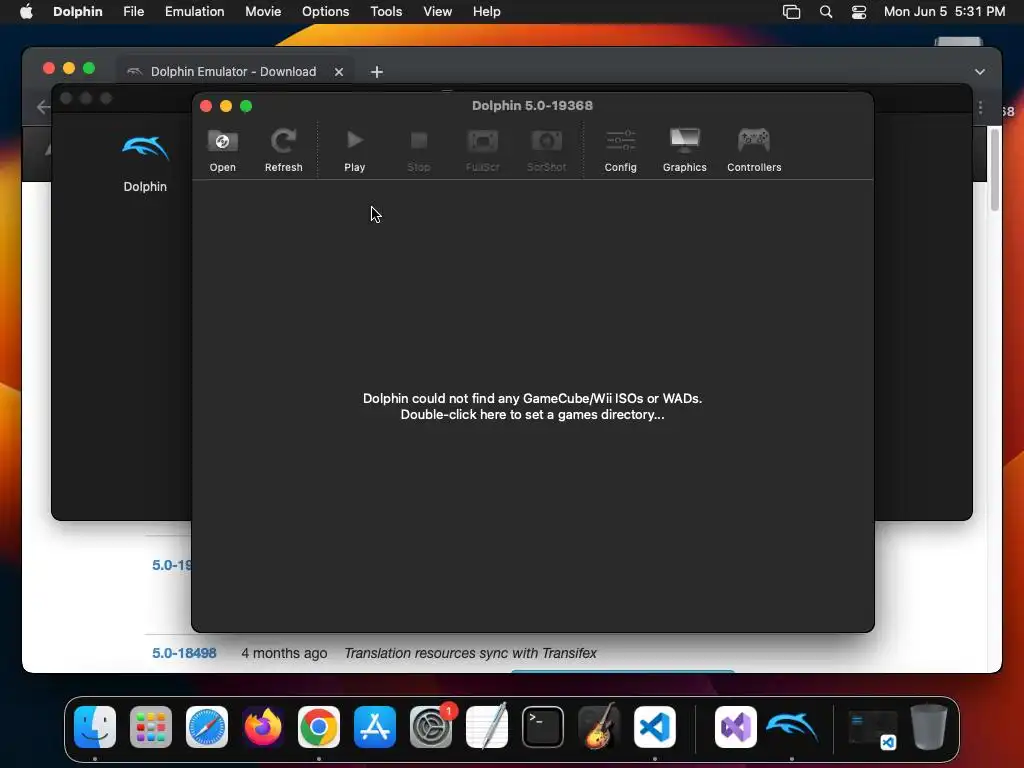Open the Options menu
The width and height of the screenshot is (1024, 768).
[325, 12]
